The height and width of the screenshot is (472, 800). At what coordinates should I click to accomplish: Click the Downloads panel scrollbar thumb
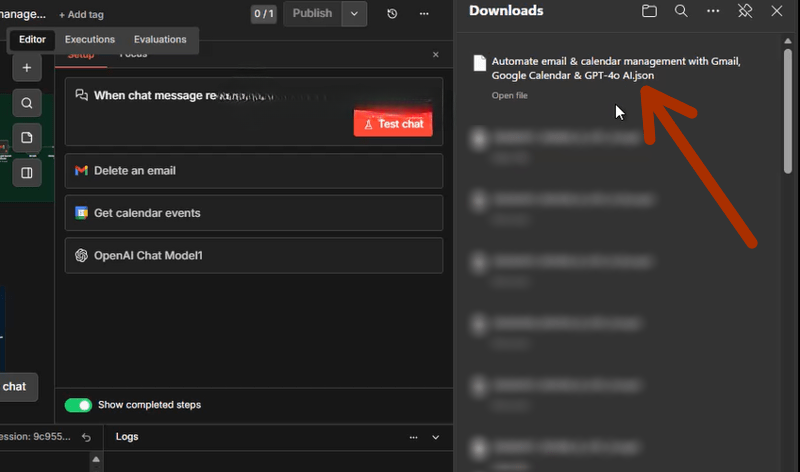pos(788,111)
